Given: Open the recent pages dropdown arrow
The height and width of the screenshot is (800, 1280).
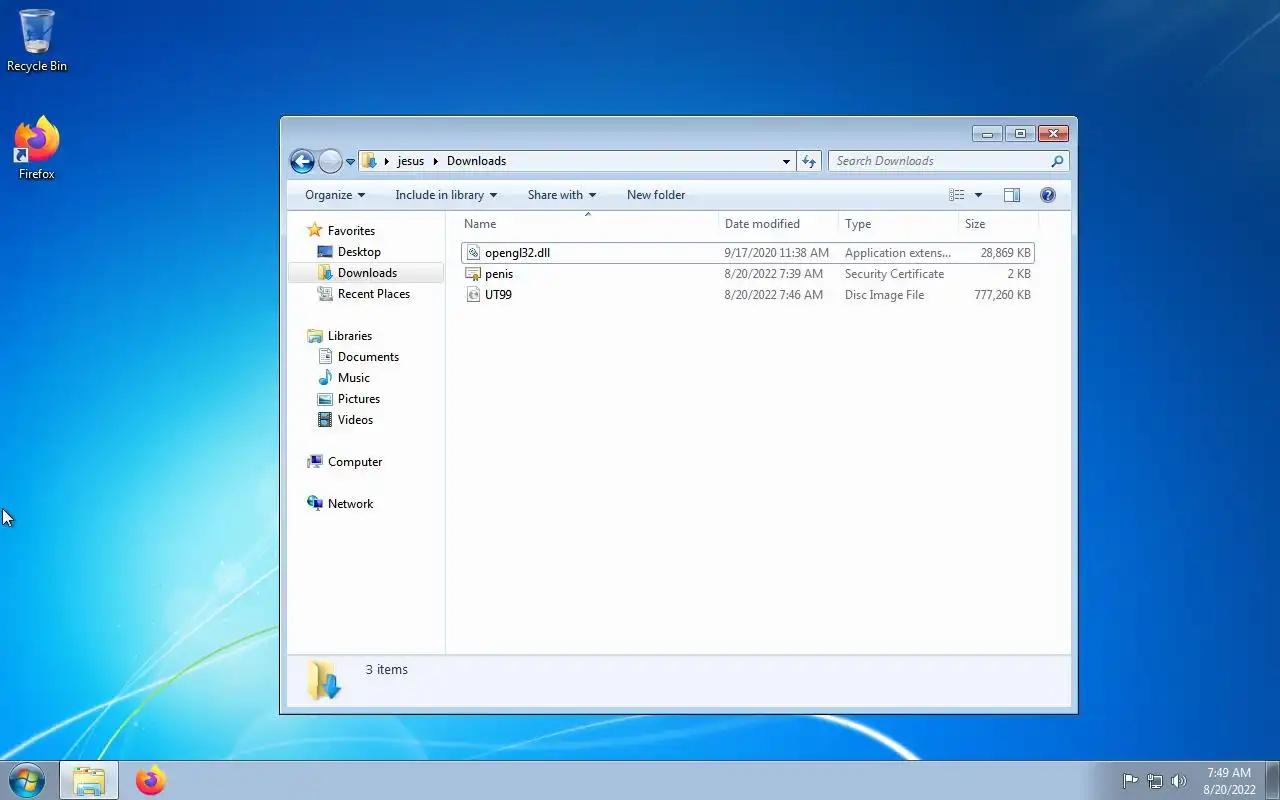Looking at the screenshot, I should click(x=350, y=161).
